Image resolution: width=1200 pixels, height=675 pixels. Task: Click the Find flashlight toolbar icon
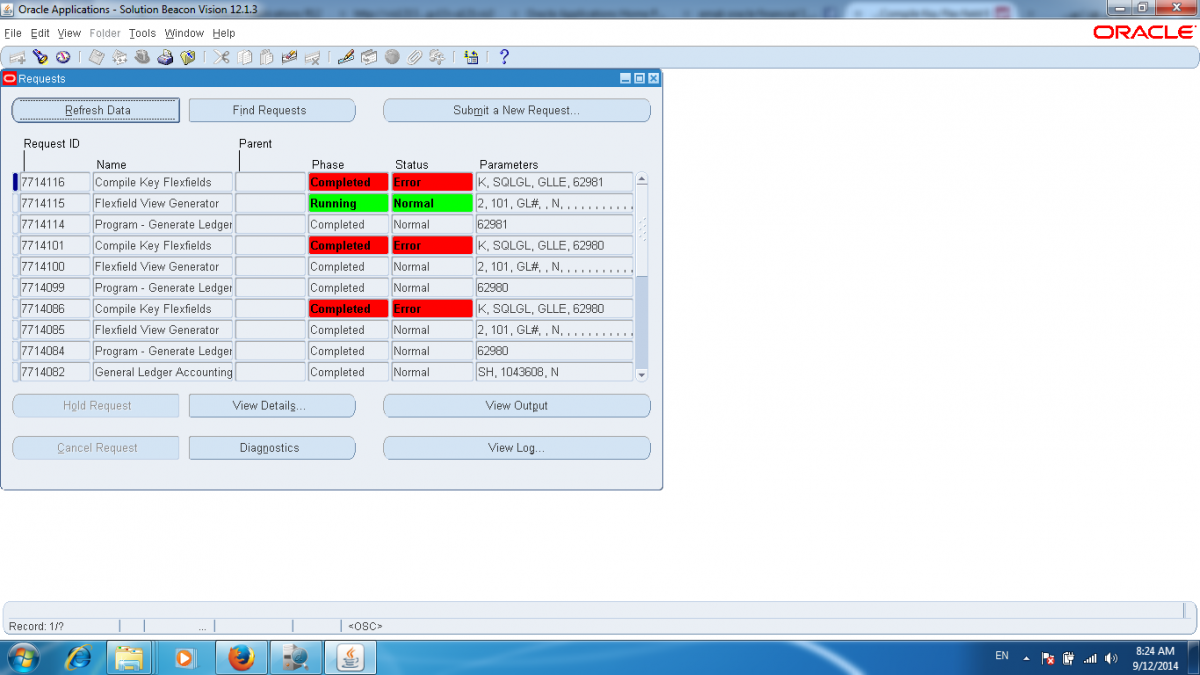tap(40, 57)
